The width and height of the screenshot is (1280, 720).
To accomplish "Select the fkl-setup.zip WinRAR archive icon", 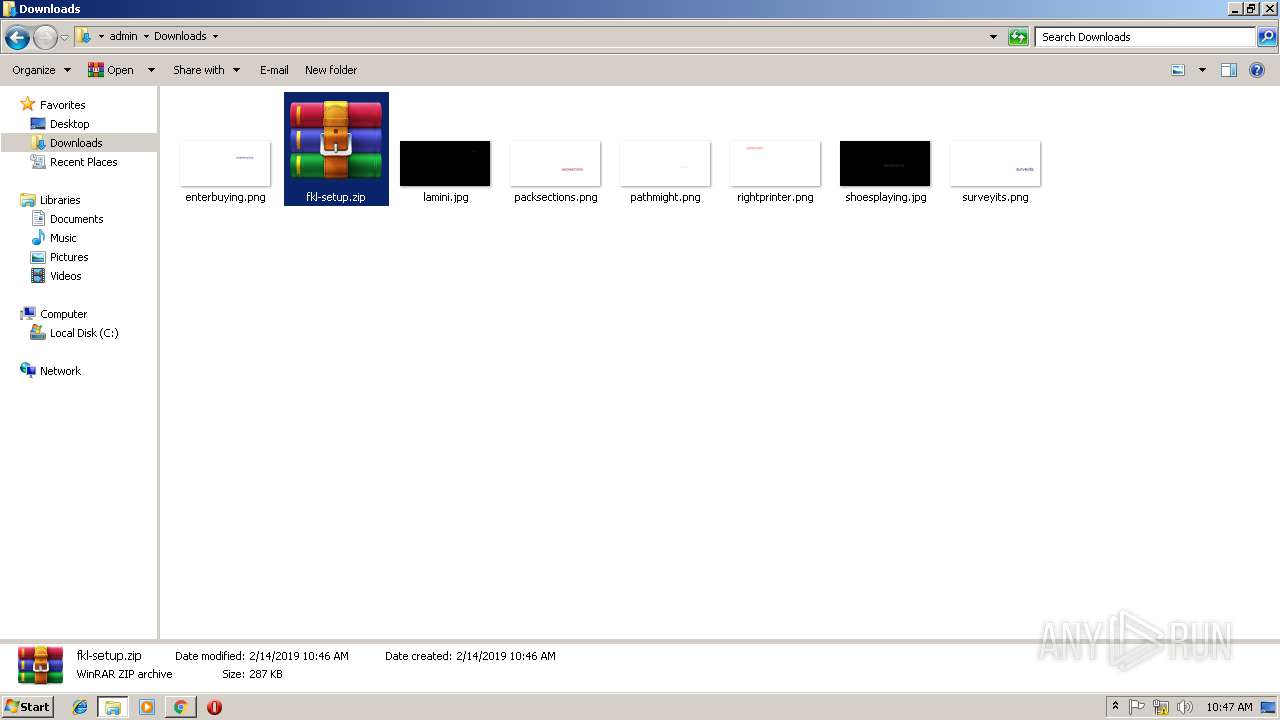I will tap(336, 139).
